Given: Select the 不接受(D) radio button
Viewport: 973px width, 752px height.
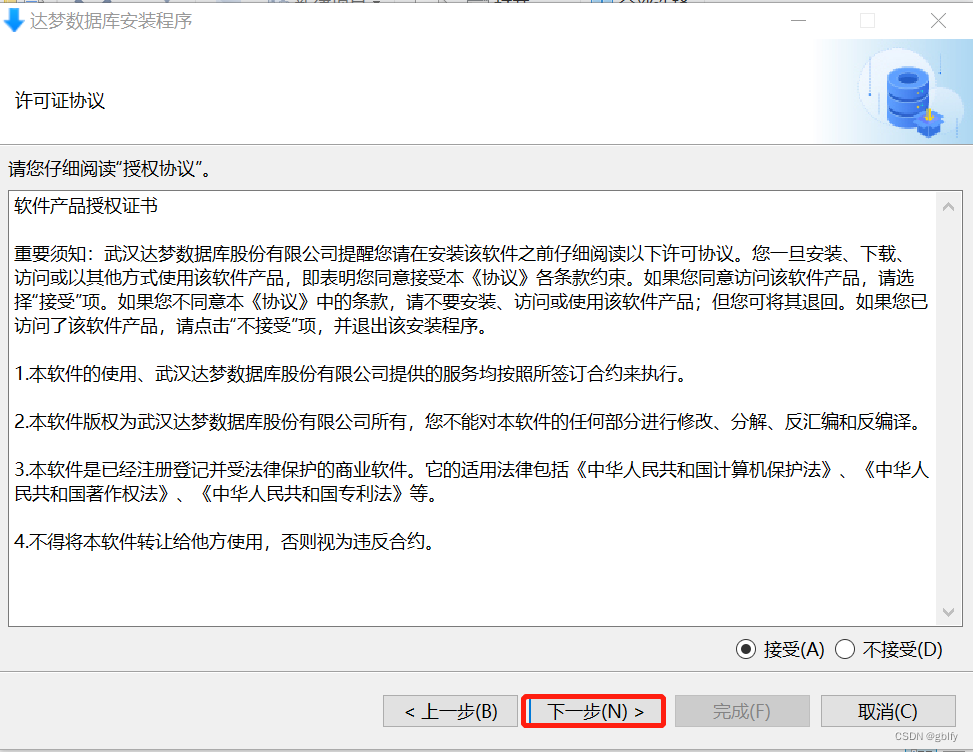Looking at the screenshot, I should point(845,650).
